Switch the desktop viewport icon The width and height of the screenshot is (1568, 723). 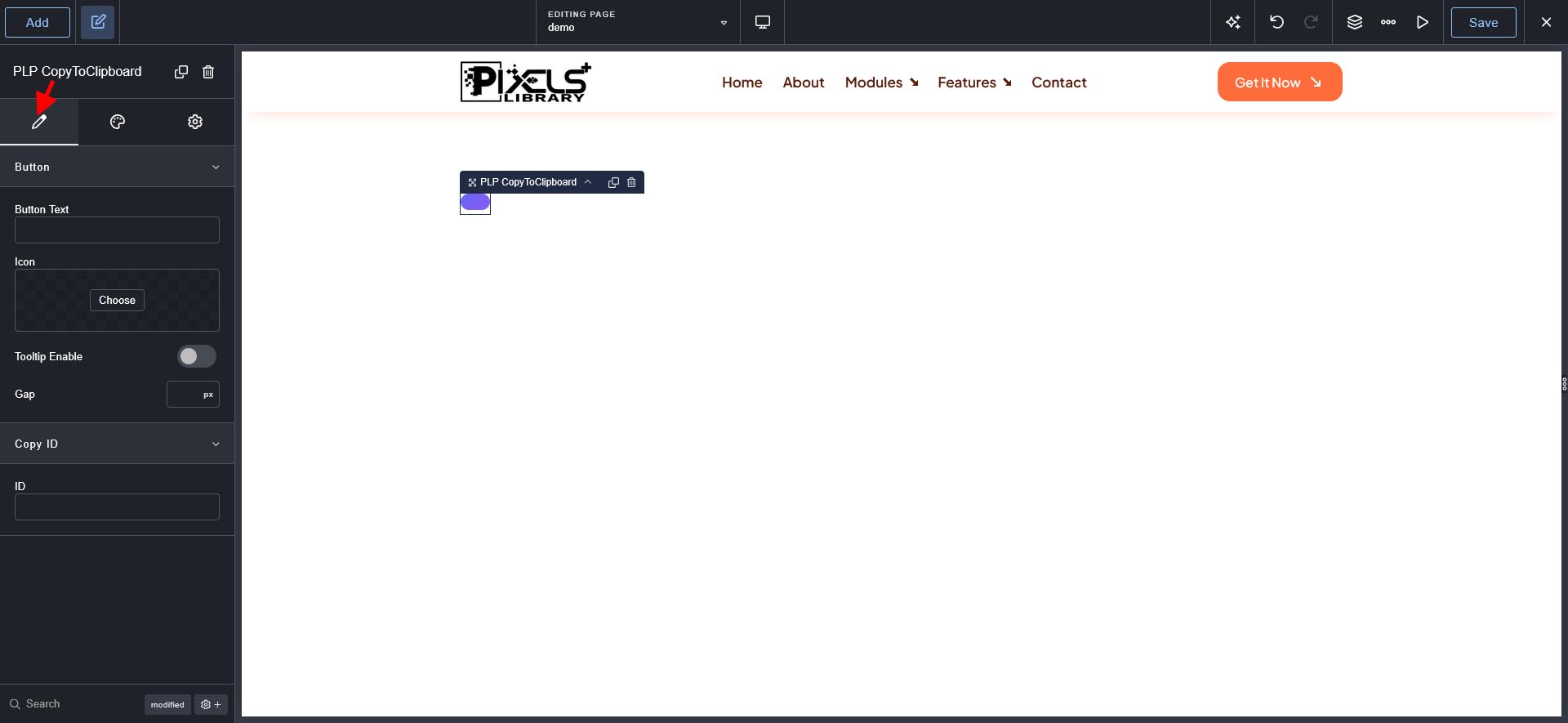(763, 22)
